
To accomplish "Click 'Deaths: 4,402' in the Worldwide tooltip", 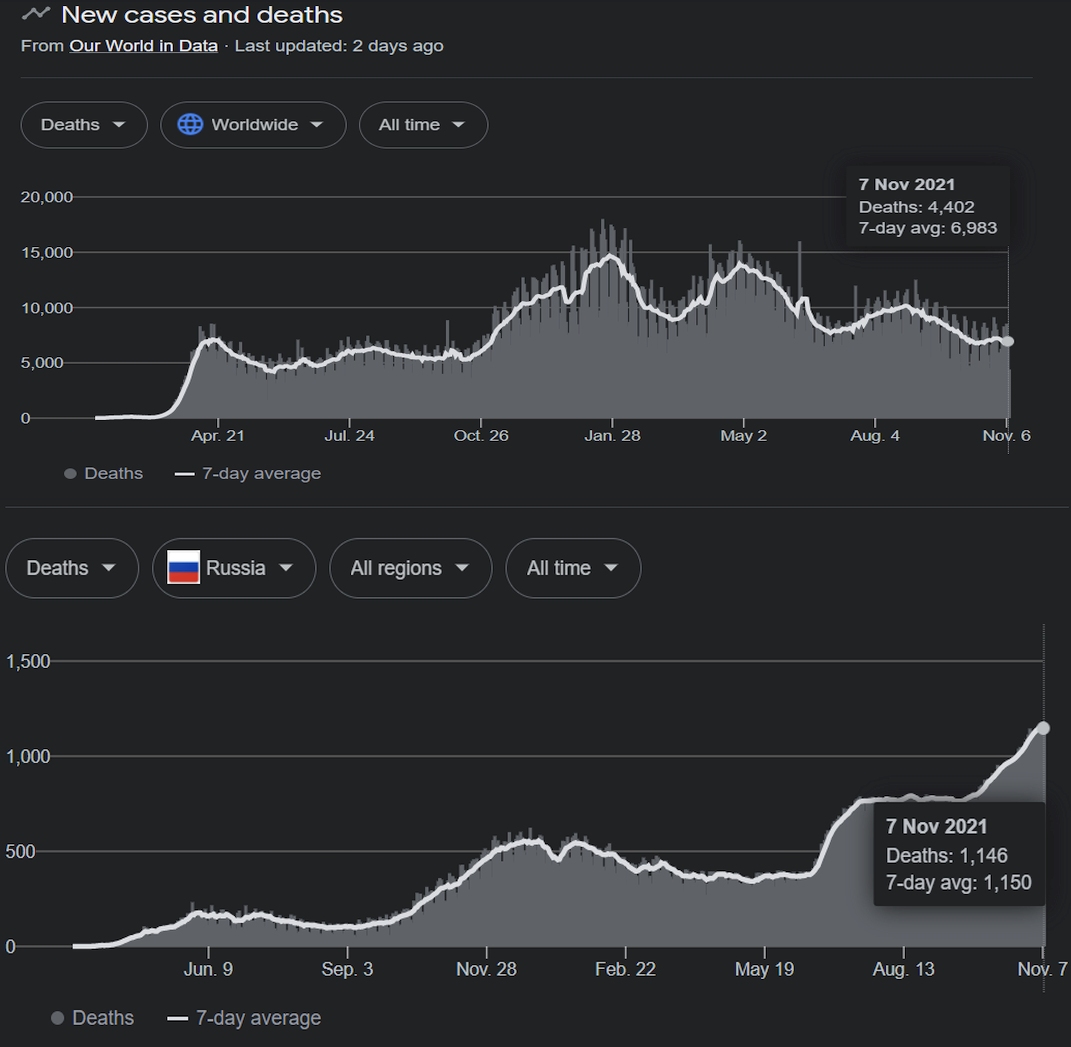I will pos(916,206).
